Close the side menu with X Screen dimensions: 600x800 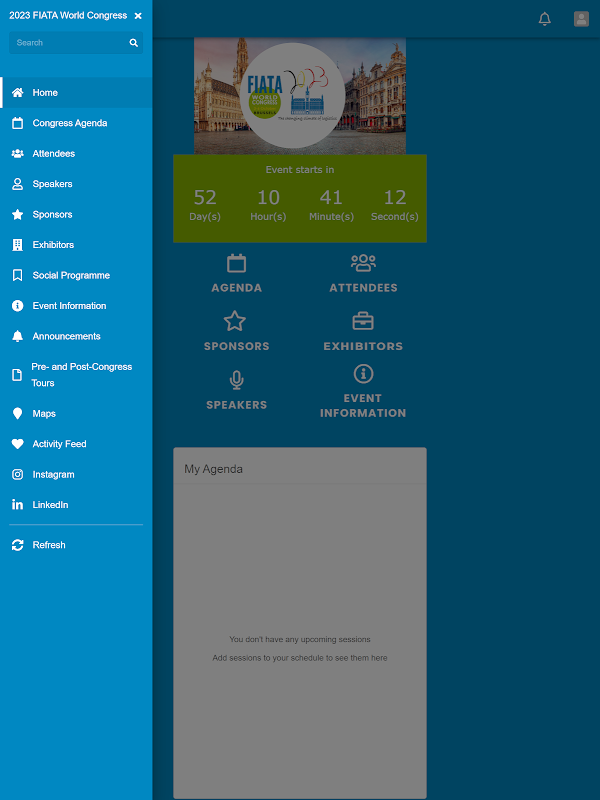[138, 16]
